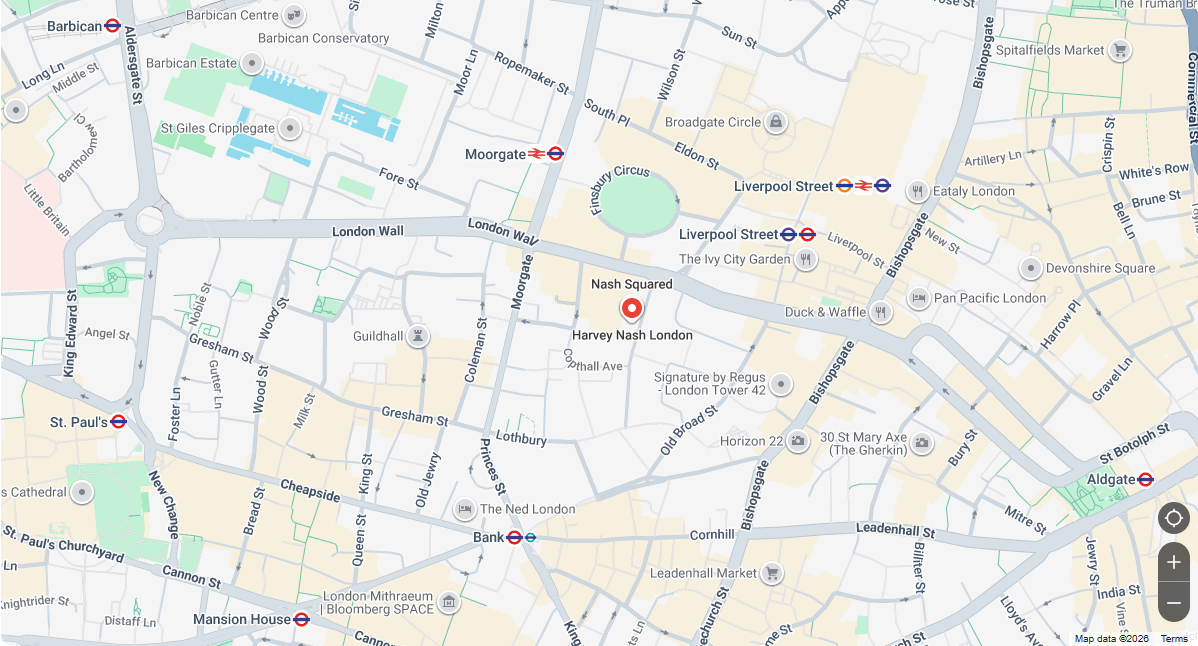Image resolution: width=1198 pixels, height=646 pixels.
Task: Click the London Mithraeum museum icon
Action: [x=449, y=602]
